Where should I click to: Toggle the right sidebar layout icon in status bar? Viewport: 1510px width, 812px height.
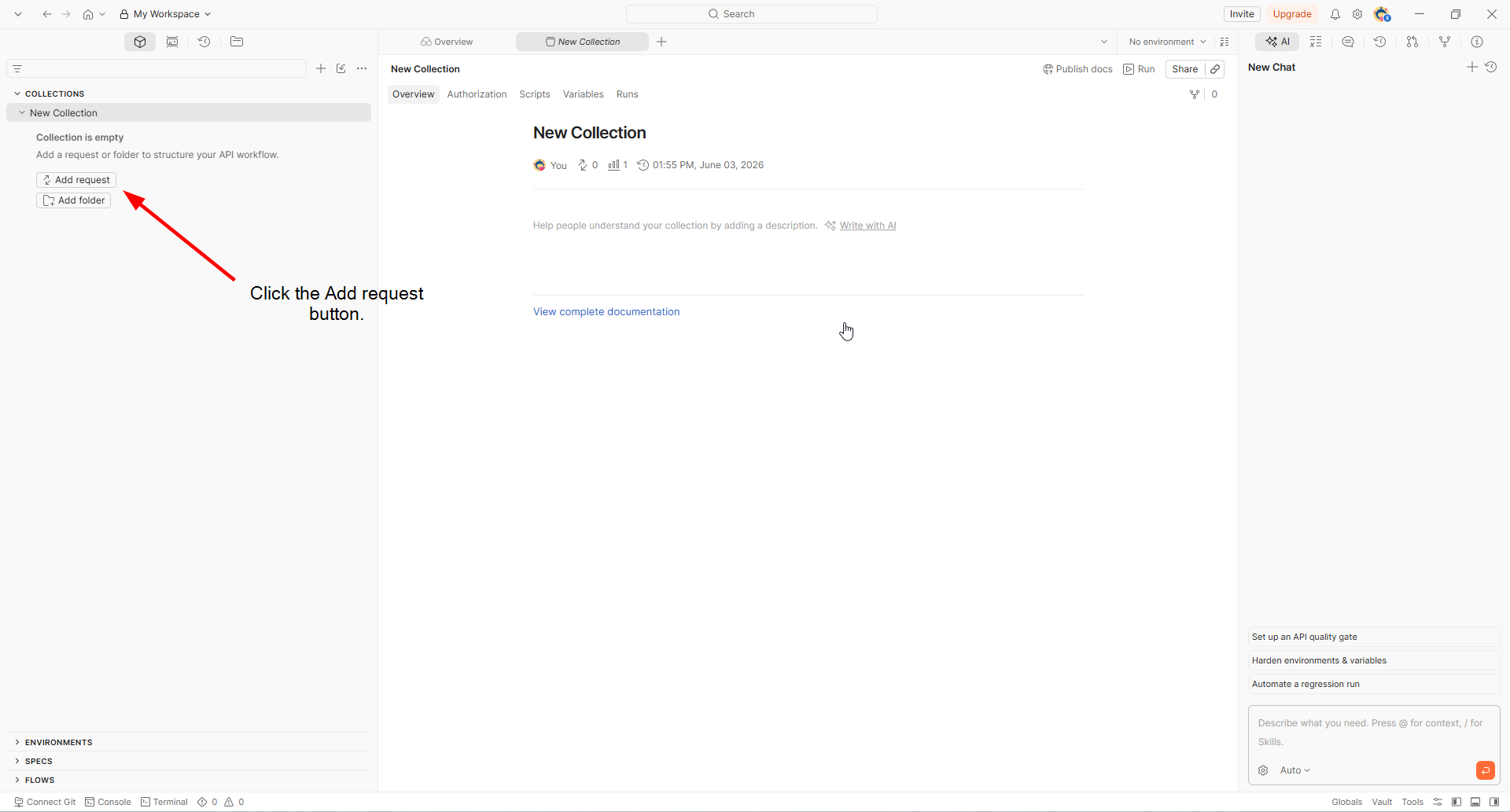(x=1494, y=802)
